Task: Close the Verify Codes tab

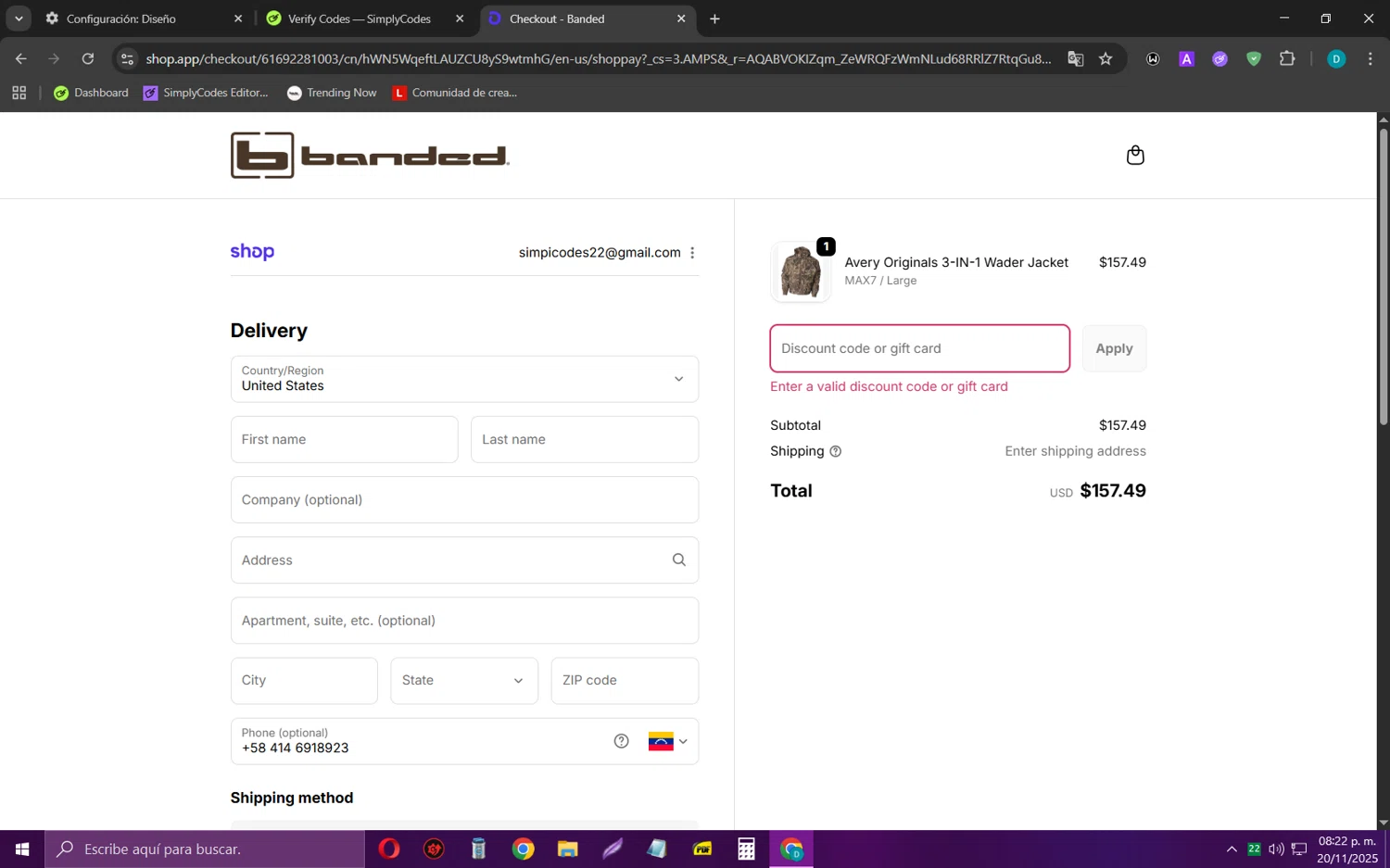Action: [x=460, y=19]
